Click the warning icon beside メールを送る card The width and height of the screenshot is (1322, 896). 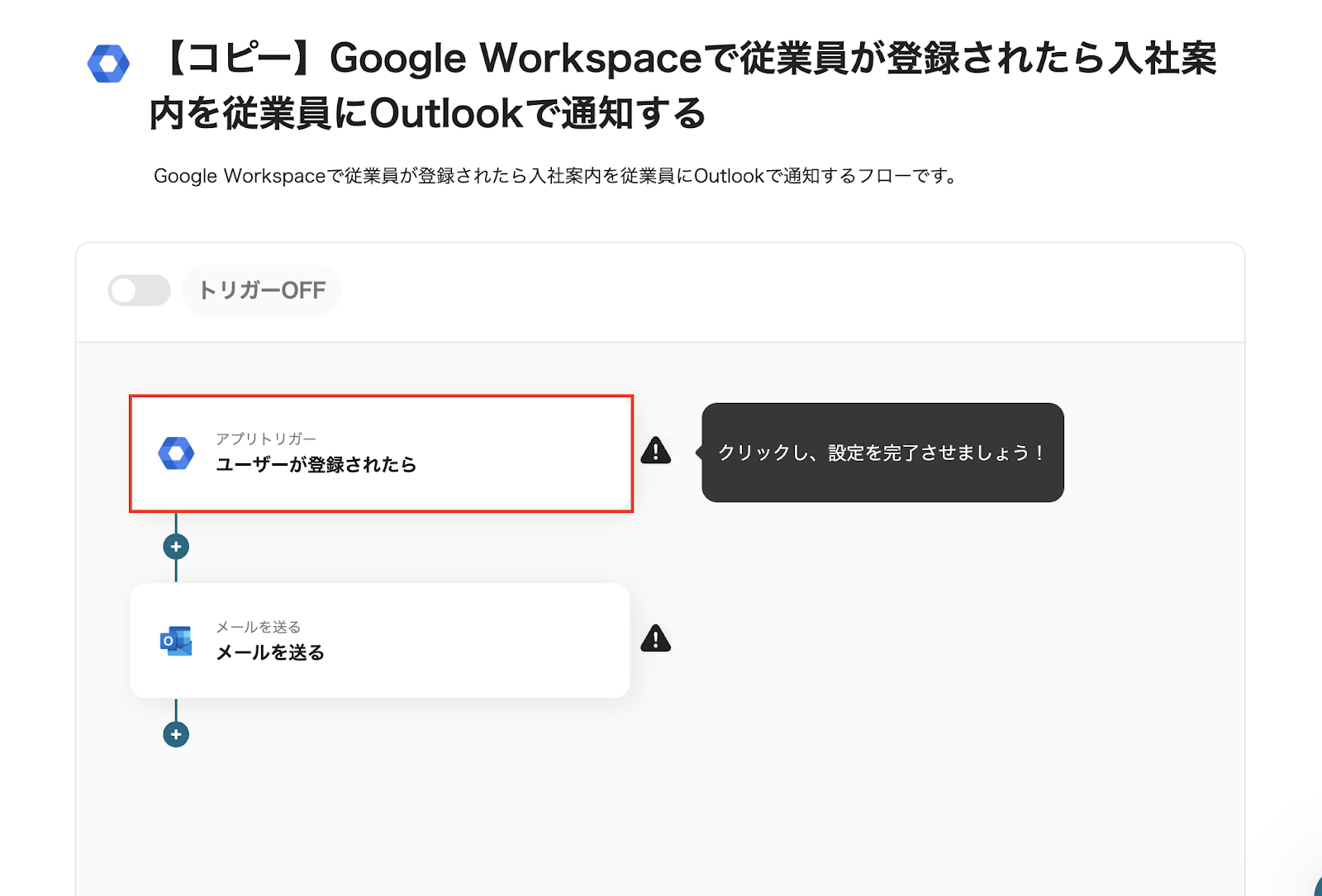point(656,638)
